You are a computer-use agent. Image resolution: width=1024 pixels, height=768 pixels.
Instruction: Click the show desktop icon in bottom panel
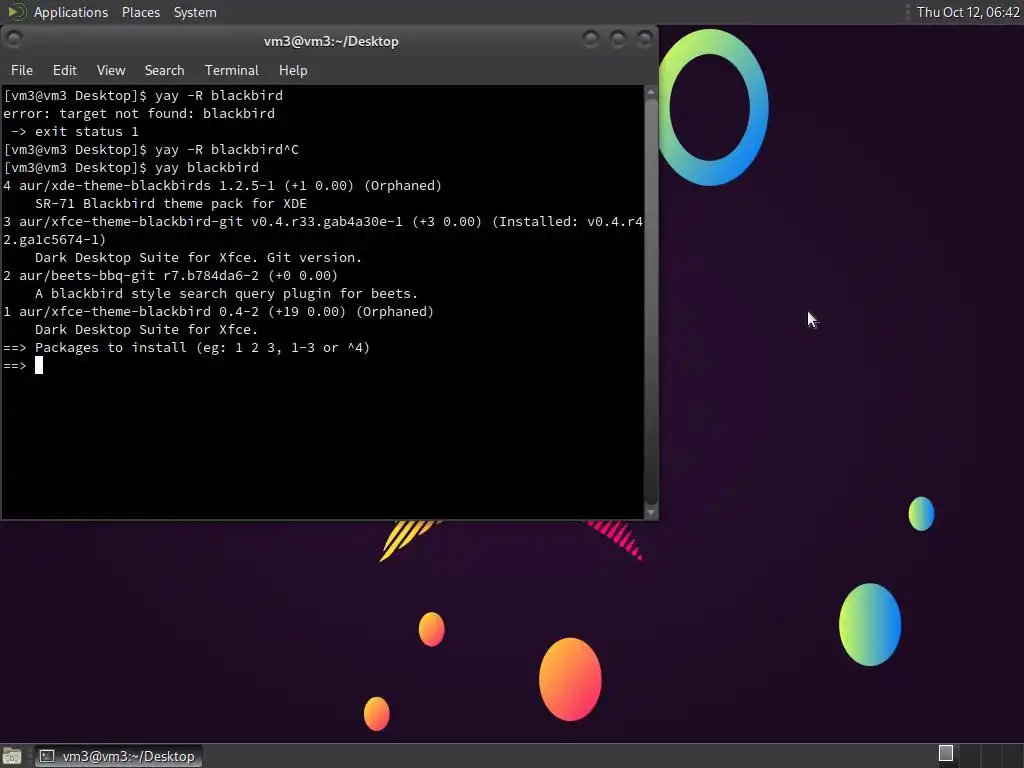pyautogui.click(x=12, y=756)
